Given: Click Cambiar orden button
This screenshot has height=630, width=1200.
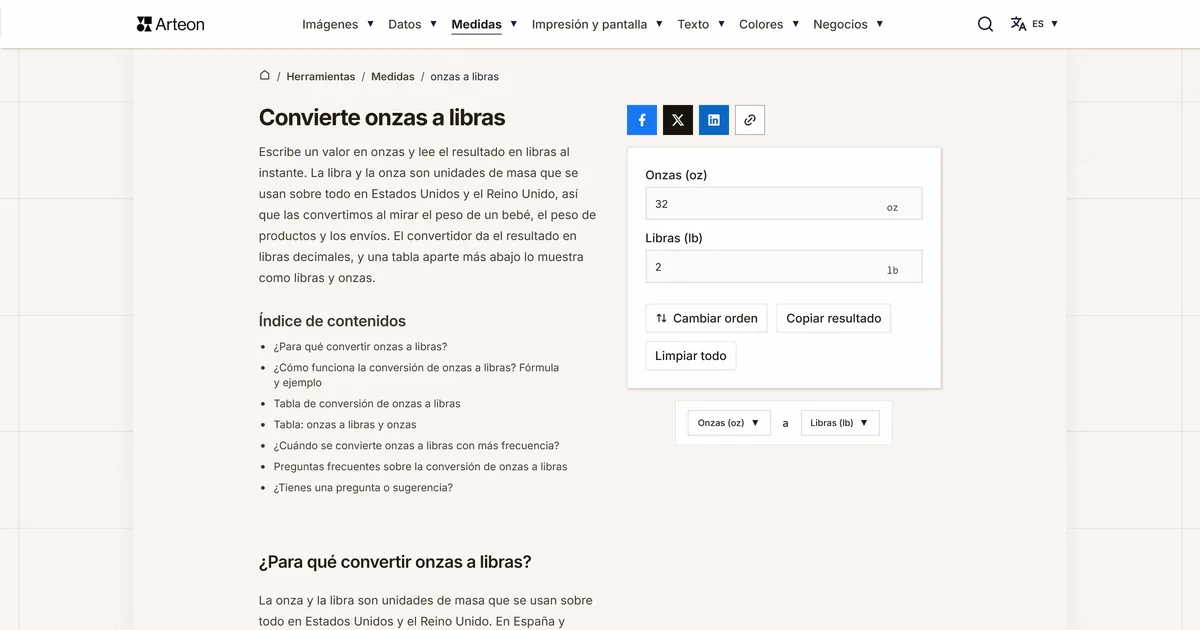Looking at the screenshot, I should 706,318.
